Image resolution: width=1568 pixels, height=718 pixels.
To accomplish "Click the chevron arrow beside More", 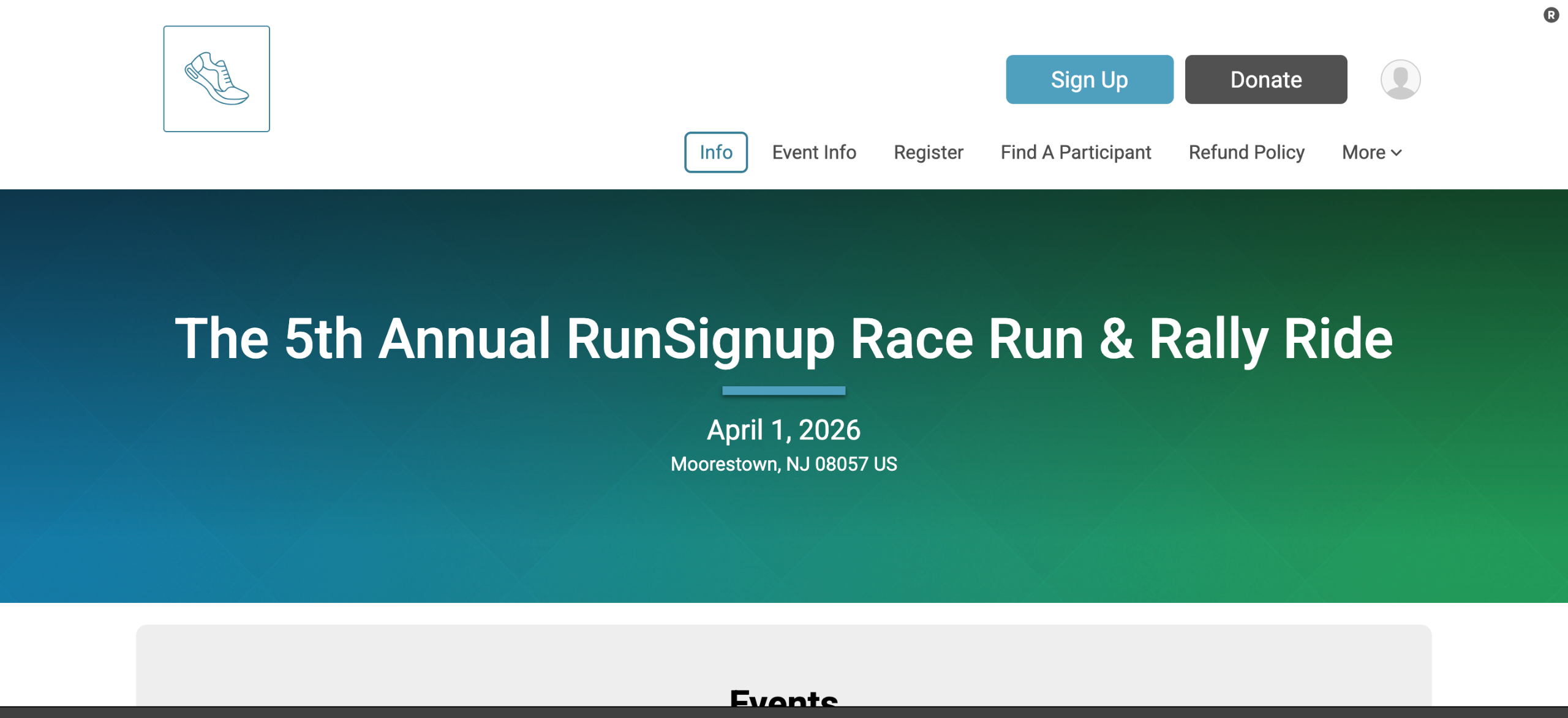I will click(1397, 153).
